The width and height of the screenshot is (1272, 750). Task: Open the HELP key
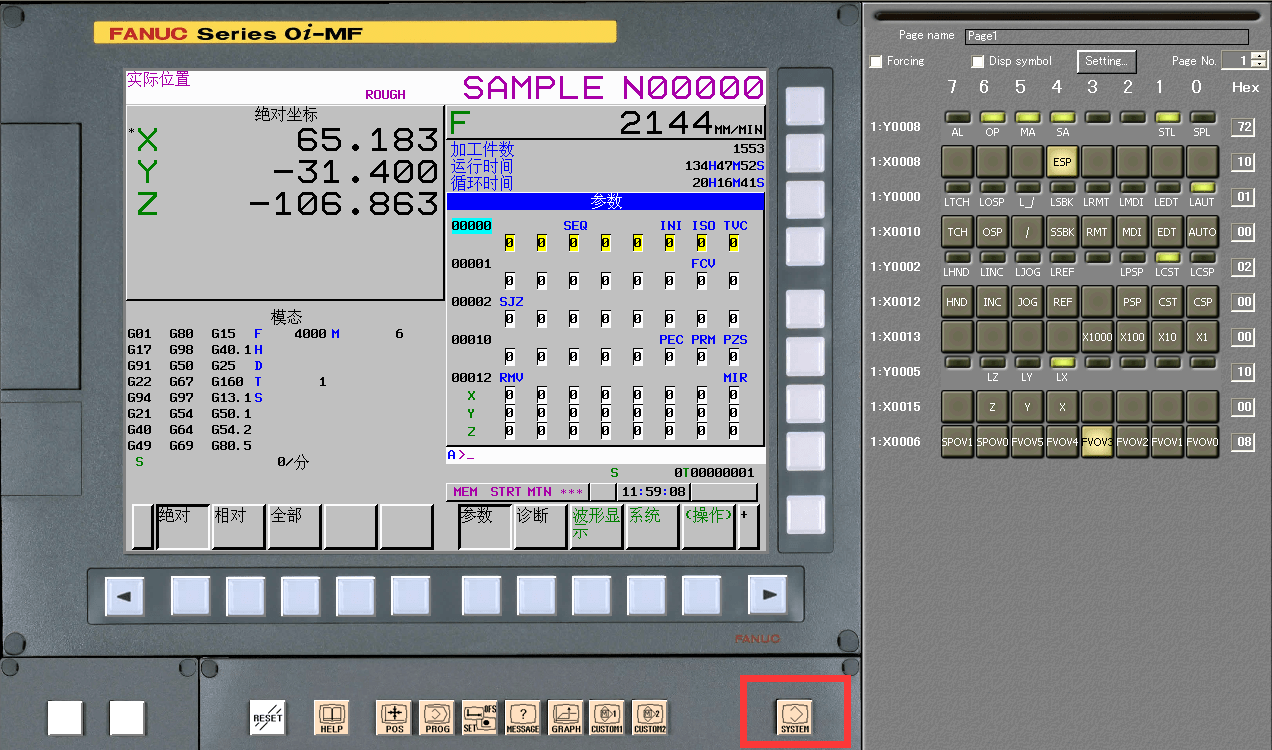click(x=332, y=717)
